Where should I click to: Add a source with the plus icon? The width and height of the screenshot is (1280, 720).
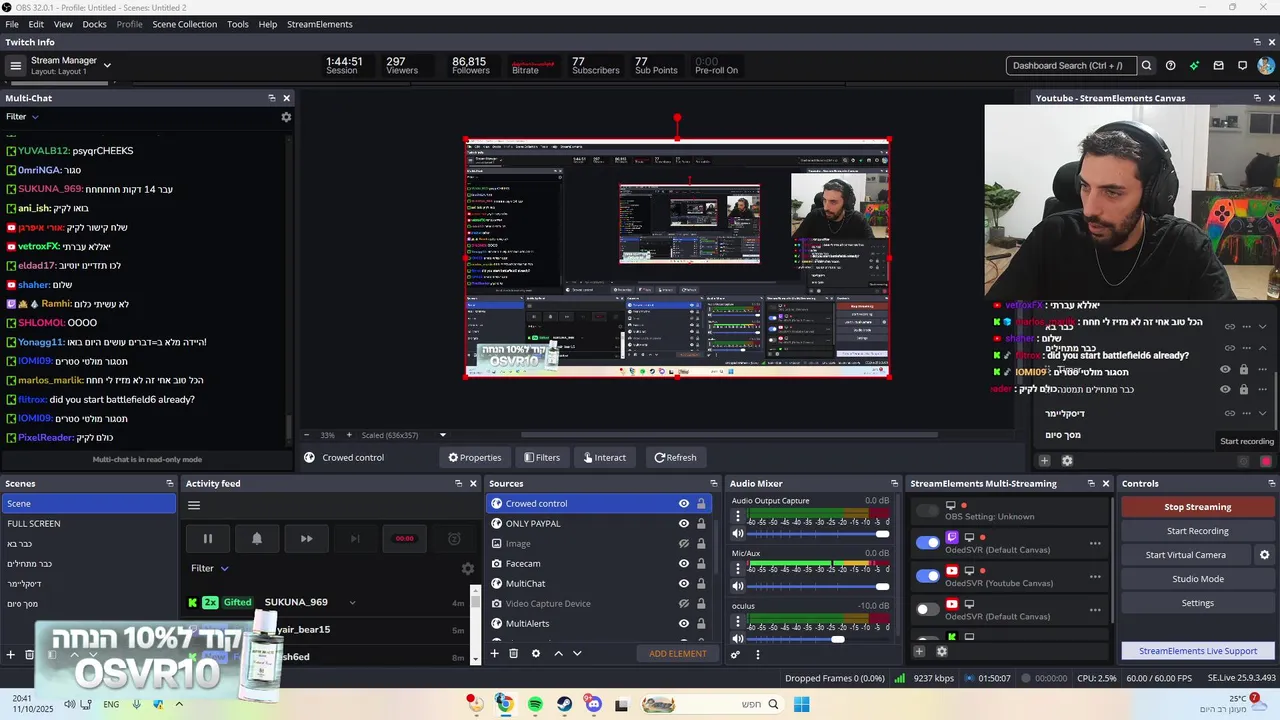pos(494,654)
